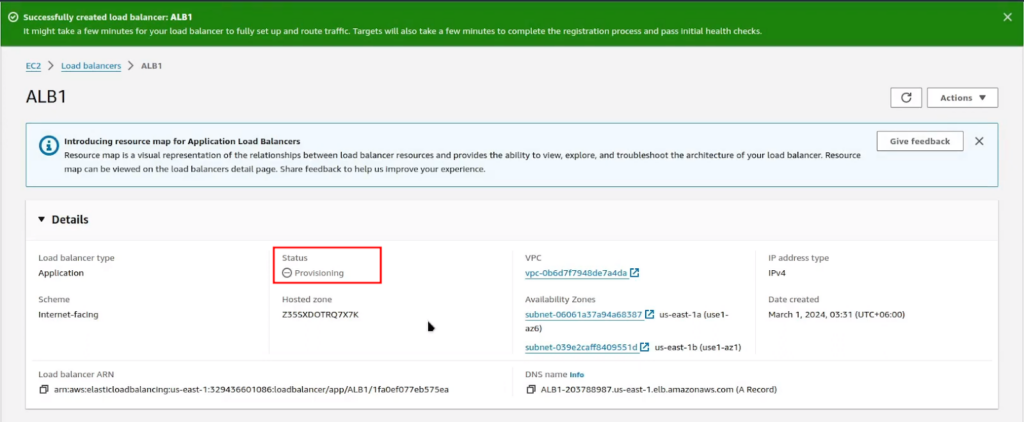Screen dimensions: 1024x422
Task: Select hosted zone value Z35SXDOTRQ7X7K
Action: (x=321, y=314)
